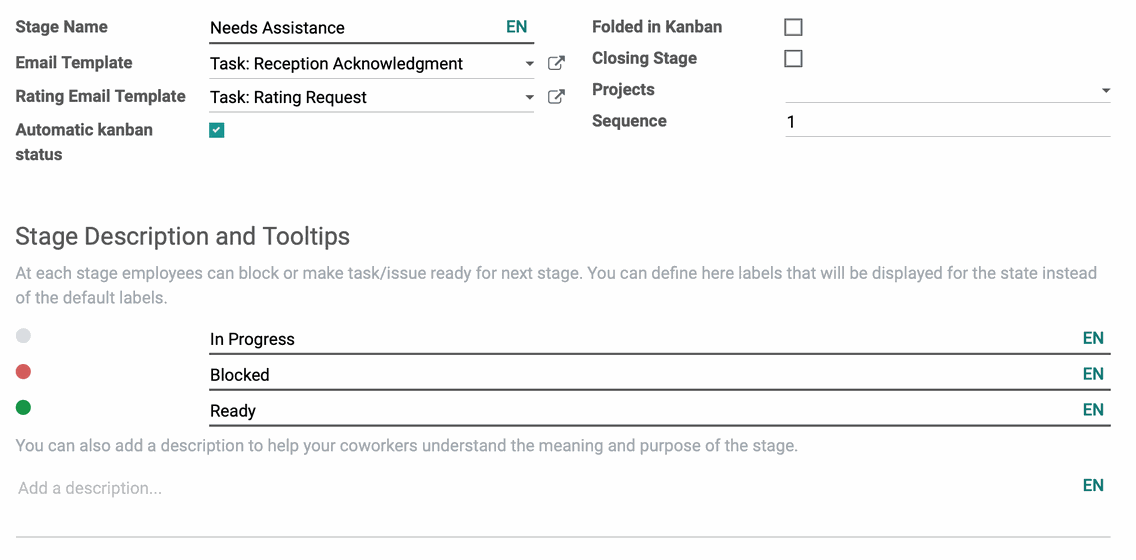Tick the Closing Stage checkbox

[x=793, y=59]
